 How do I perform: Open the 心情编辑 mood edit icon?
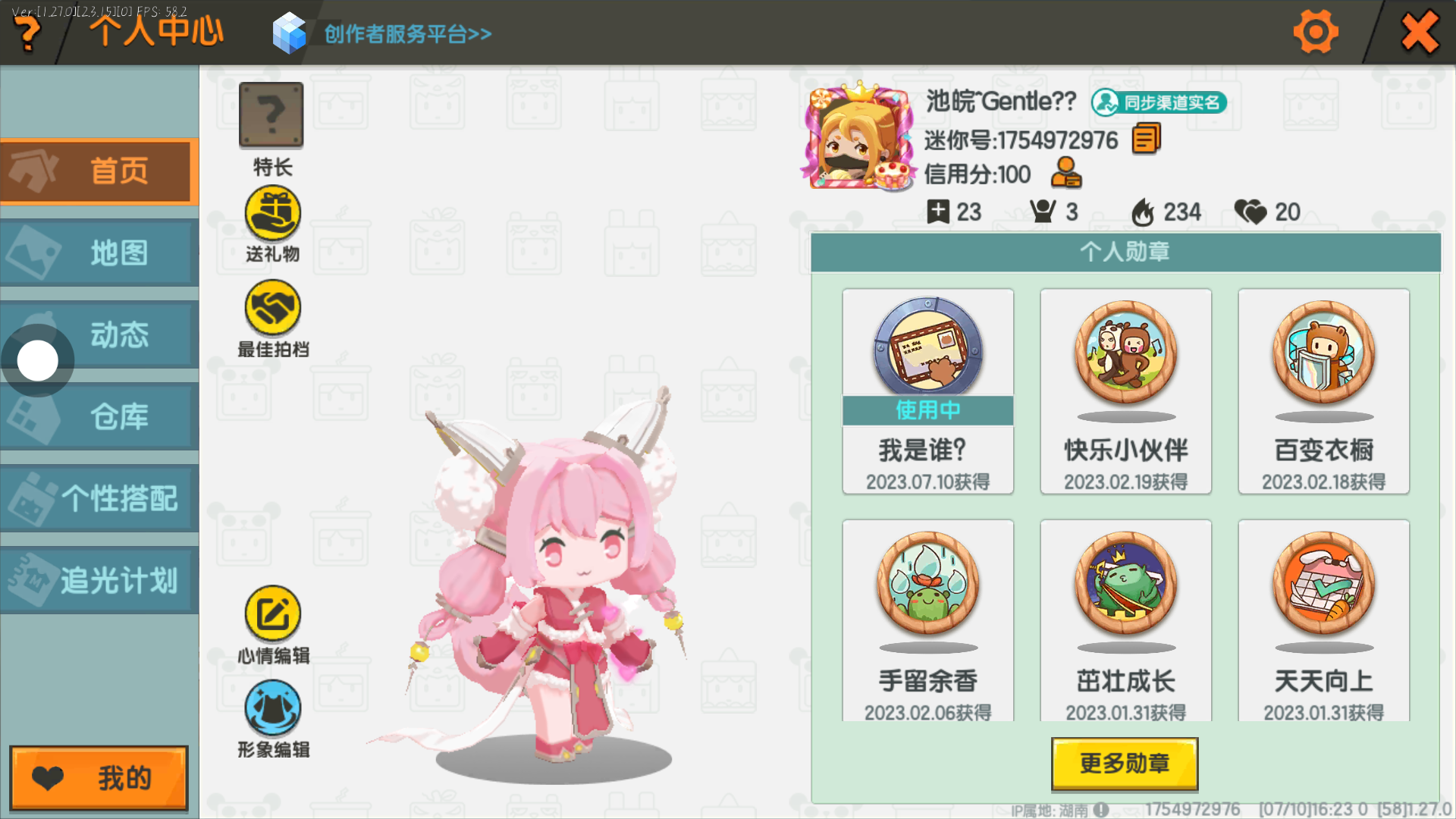click(x=273, y=613)
